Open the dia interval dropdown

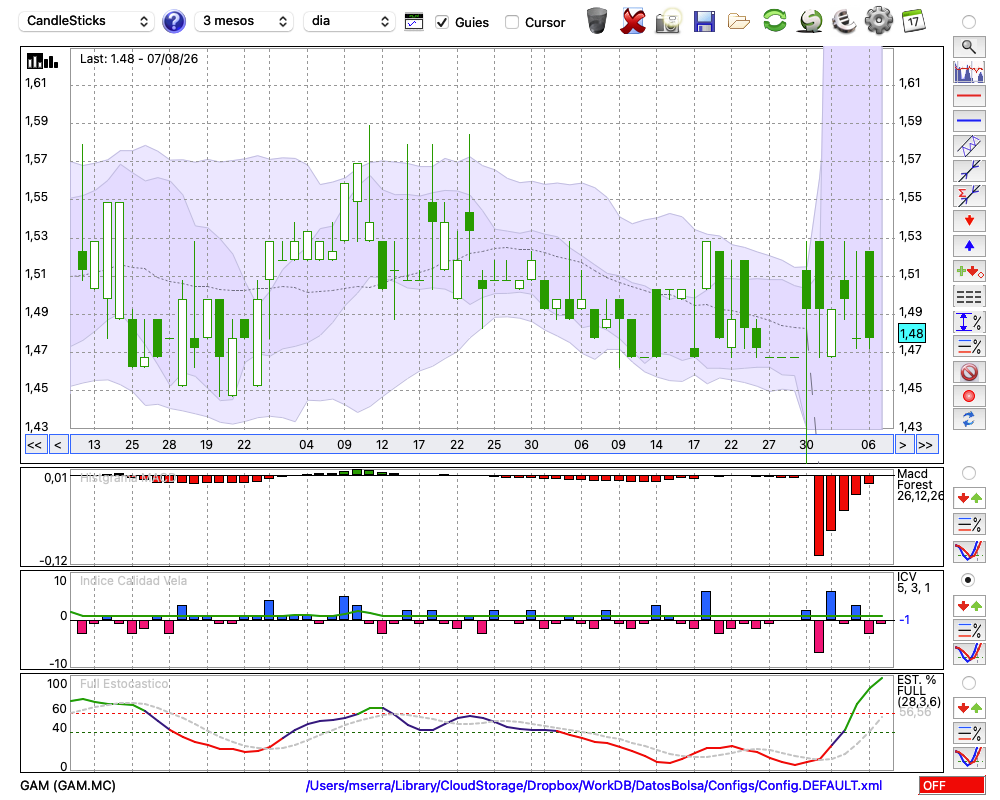(x=349, y=21)
